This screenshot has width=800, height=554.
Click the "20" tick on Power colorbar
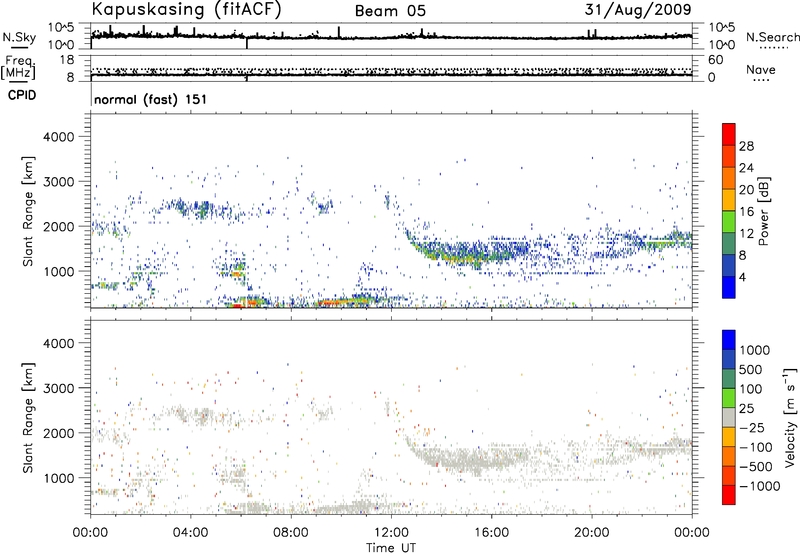(x=746, y=190)
